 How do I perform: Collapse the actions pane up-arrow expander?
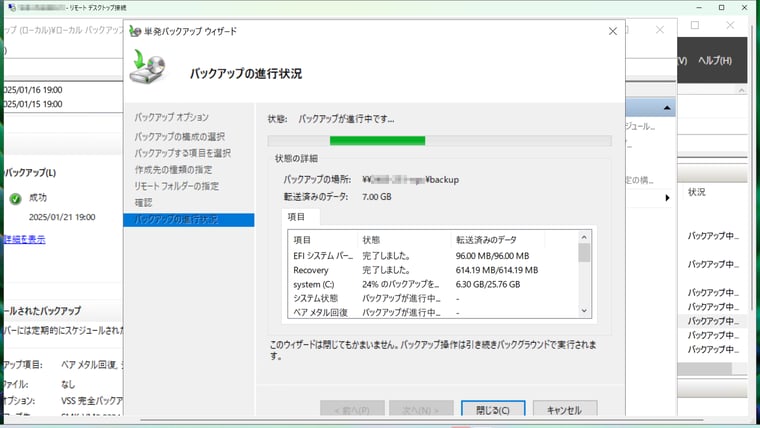tap(667, 108)
